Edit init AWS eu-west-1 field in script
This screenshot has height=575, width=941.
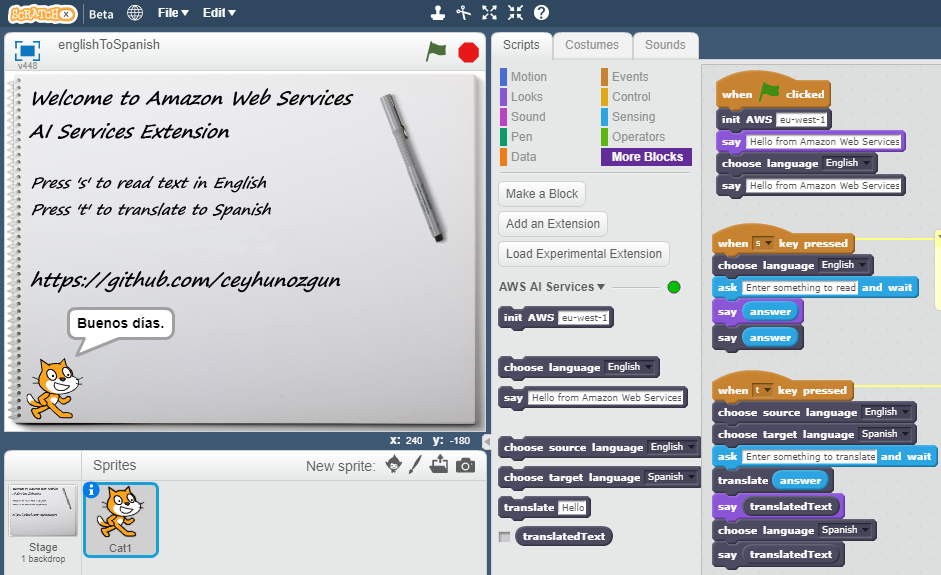(x=802, y=119)
